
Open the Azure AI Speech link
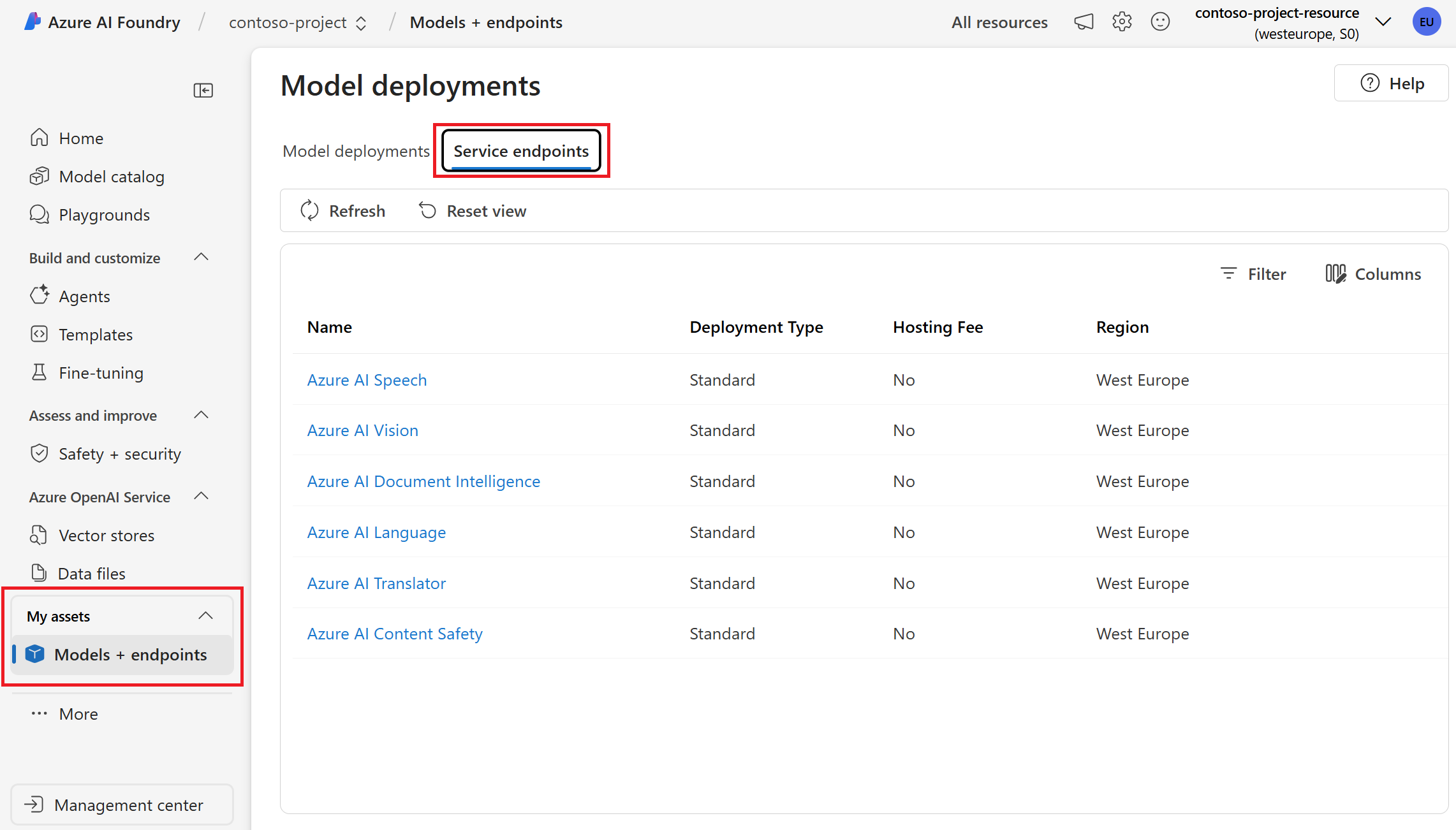tap(367, 380)
